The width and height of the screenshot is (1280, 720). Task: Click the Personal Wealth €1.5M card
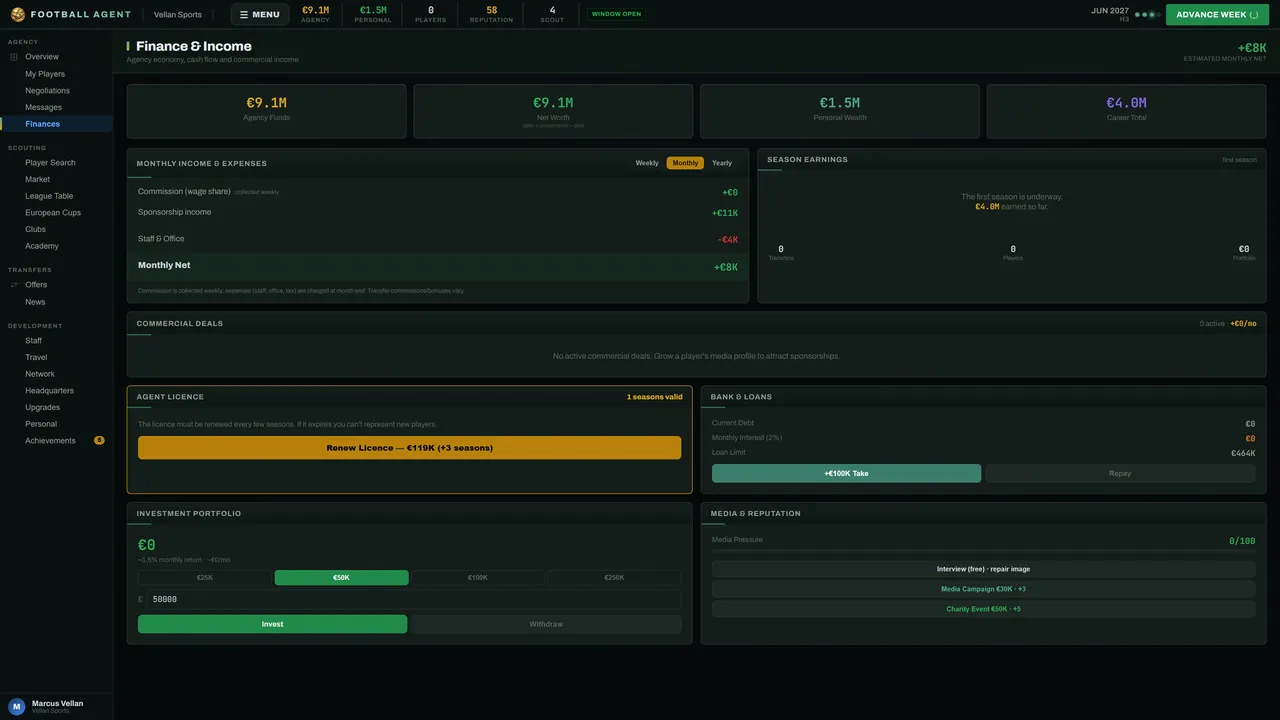(x=840, y=111)
